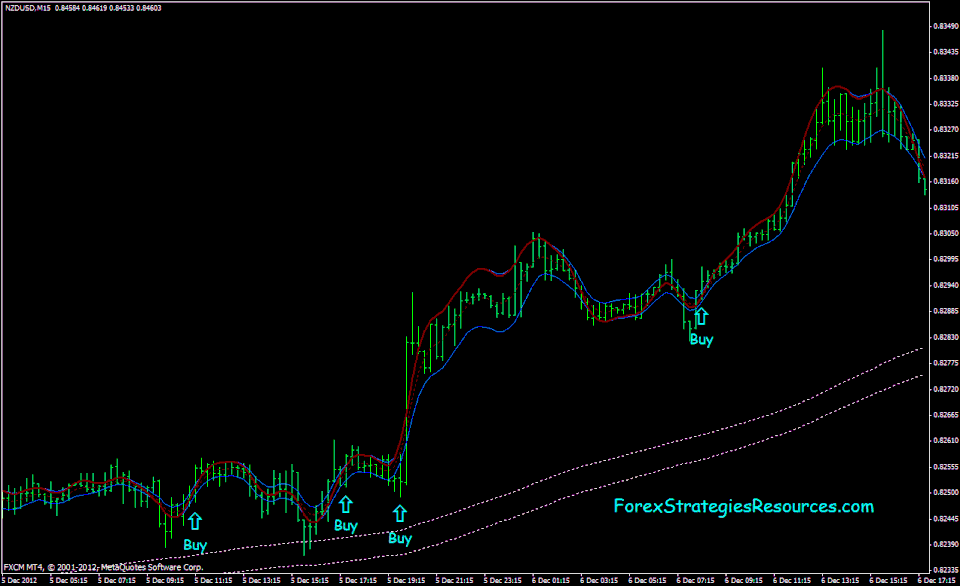Click the 5 Dec 19:15 time label
This screenshot has width=960, height=586.
coord(407,580)
